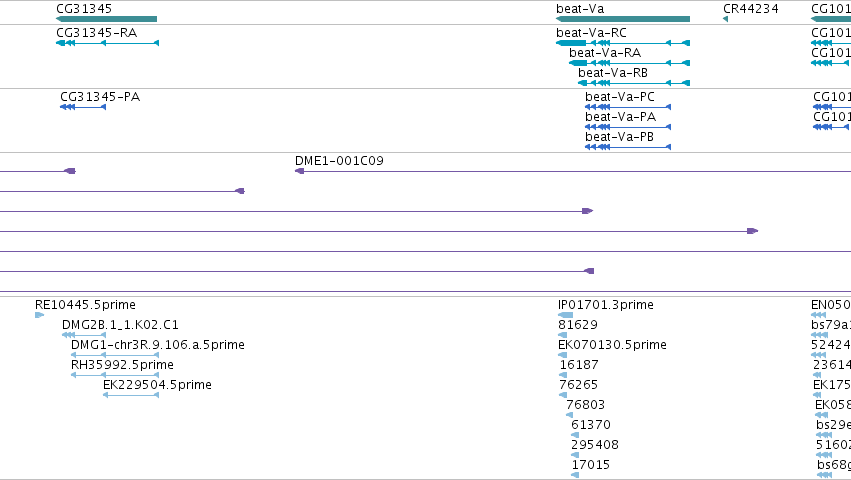Screen dimensions: 851x480
Task: Select the EK229504.5prime label
Action: pyautogui.click(x=157, y=385)
